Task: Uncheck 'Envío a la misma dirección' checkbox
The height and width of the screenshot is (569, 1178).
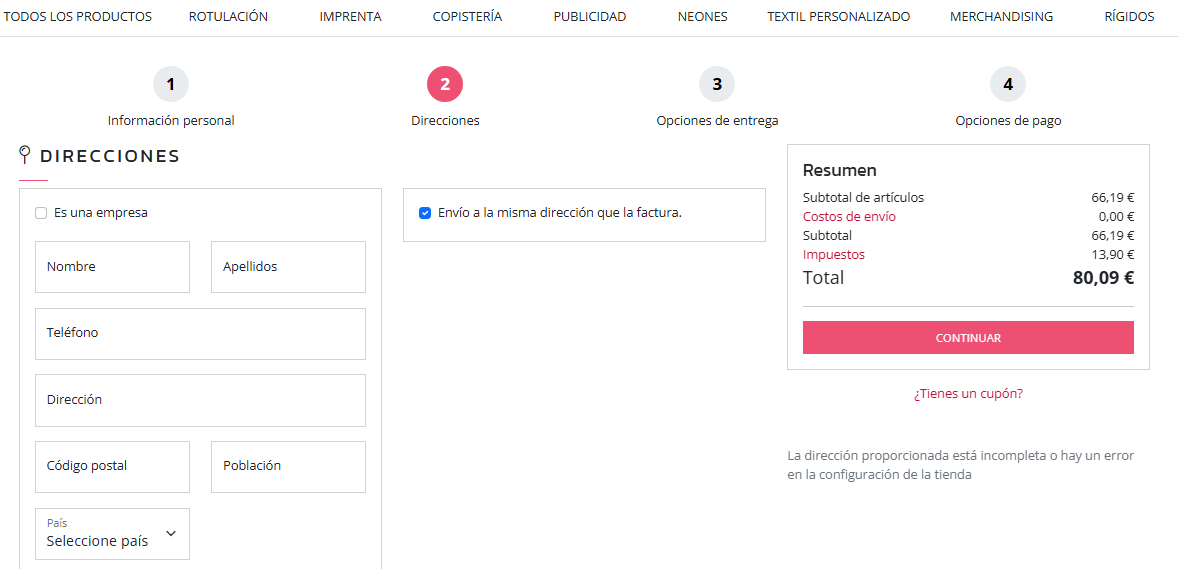Action: (425, 213)
